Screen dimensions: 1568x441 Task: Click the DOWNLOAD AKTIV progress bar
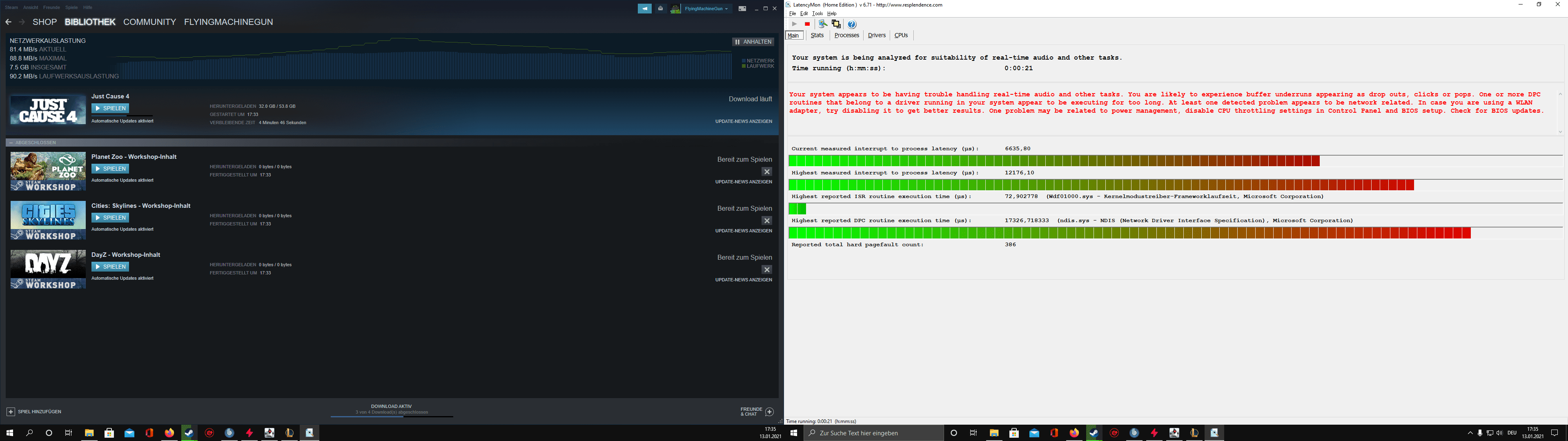tap(392, 416)
